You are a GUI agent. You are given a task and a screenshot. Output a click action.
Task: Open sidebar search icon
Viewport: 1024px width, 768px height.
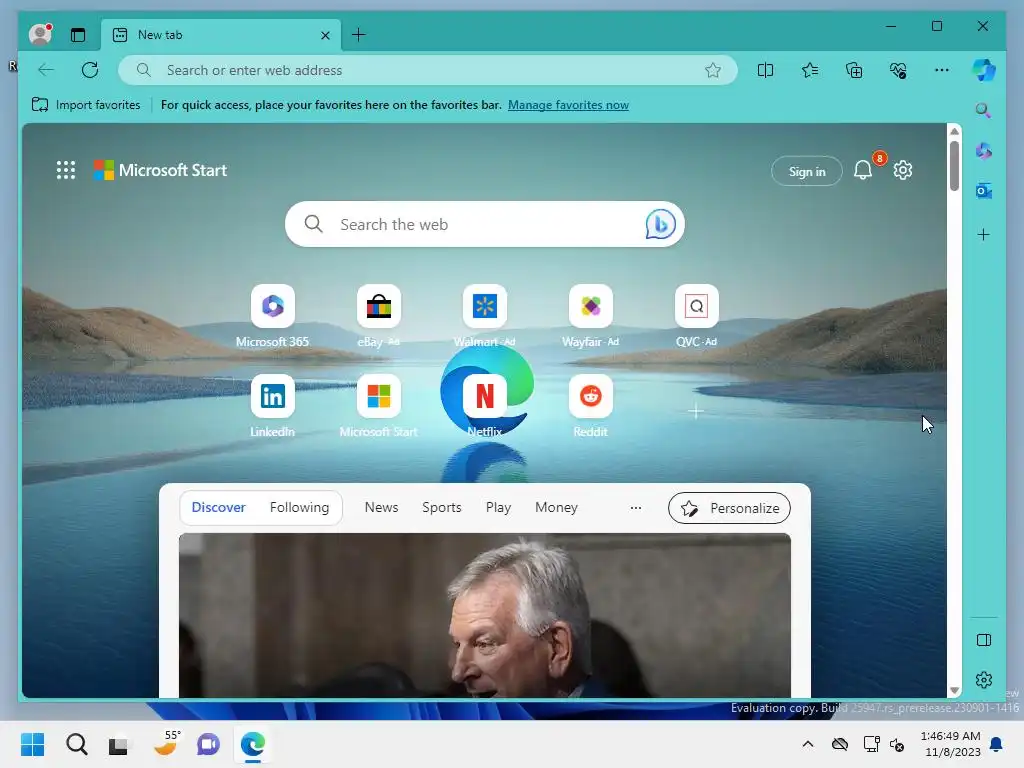point(984,110)
